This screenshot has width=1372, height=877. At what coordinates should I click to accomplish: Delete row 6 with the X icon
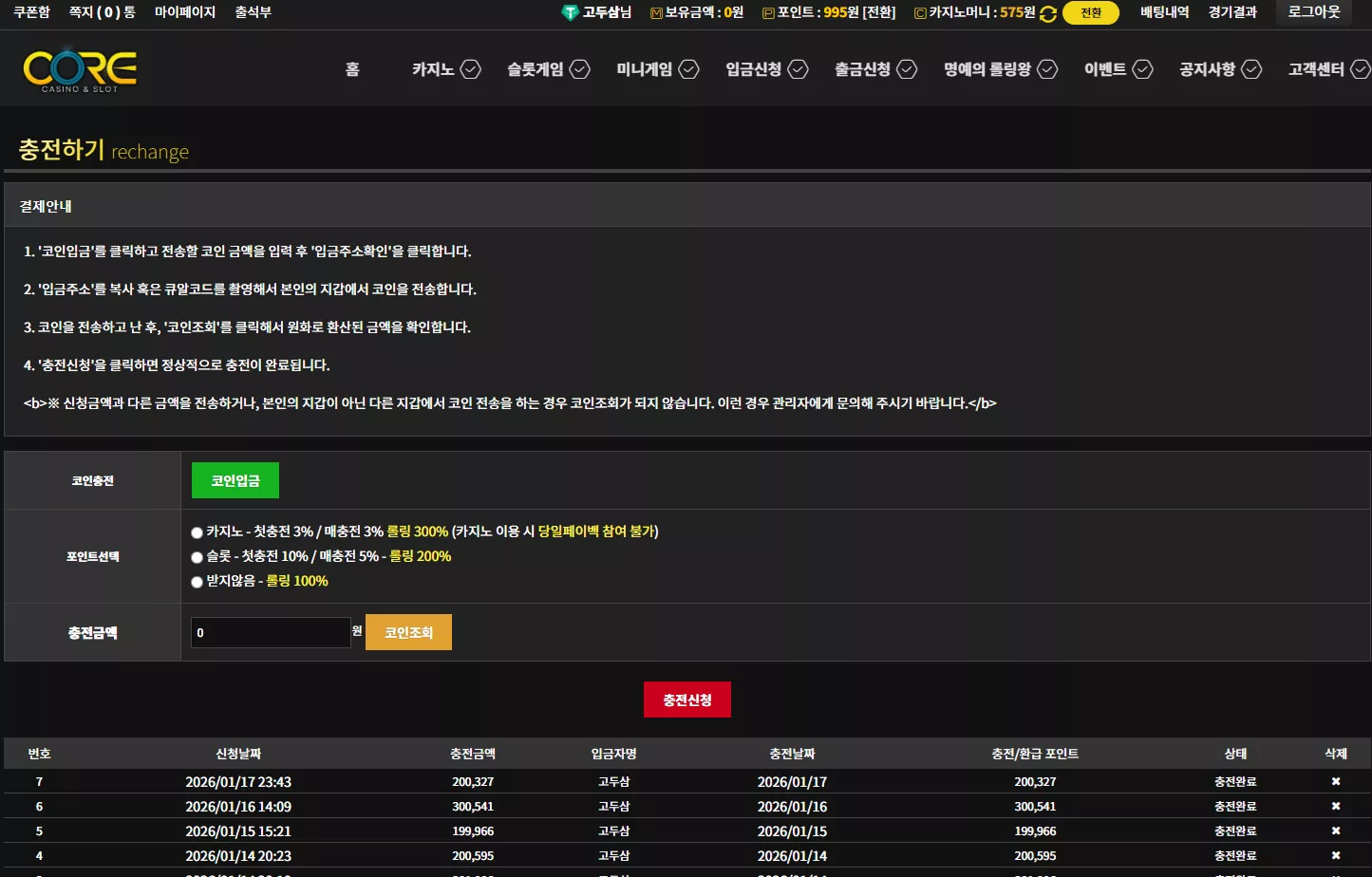[x=1336, y=806]
